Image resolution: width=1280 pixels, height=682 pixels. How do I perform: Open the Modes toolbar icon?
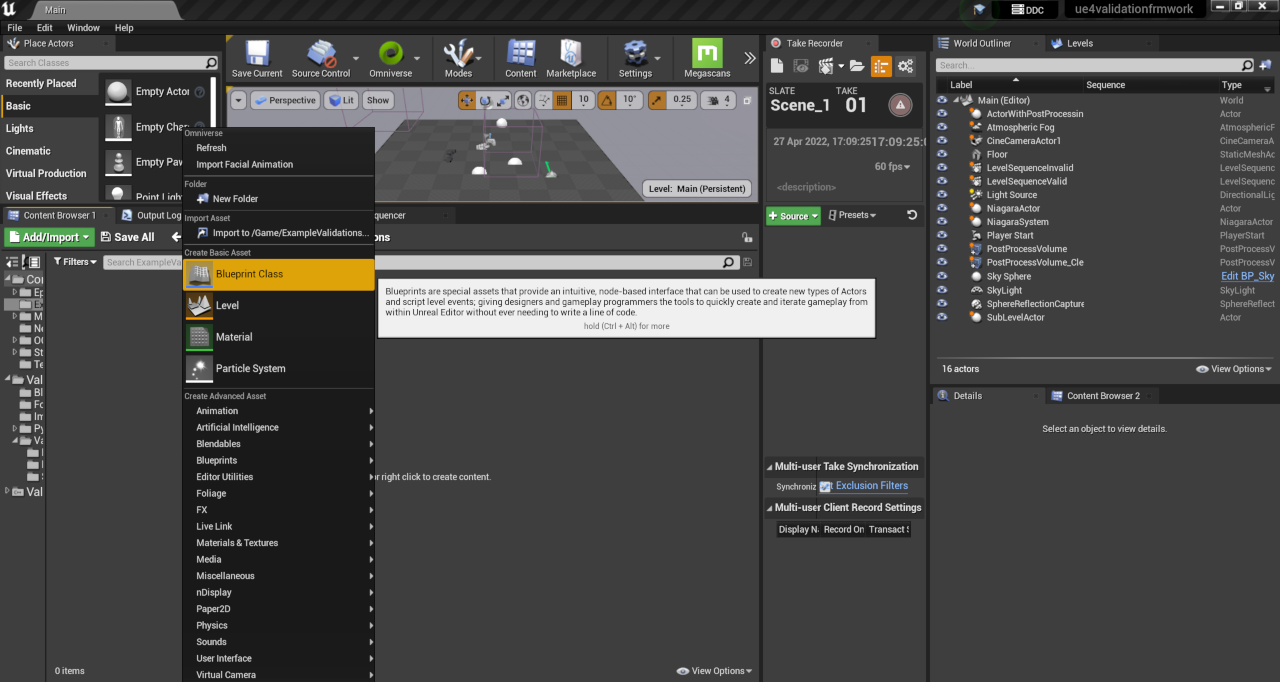click(458, 58)
